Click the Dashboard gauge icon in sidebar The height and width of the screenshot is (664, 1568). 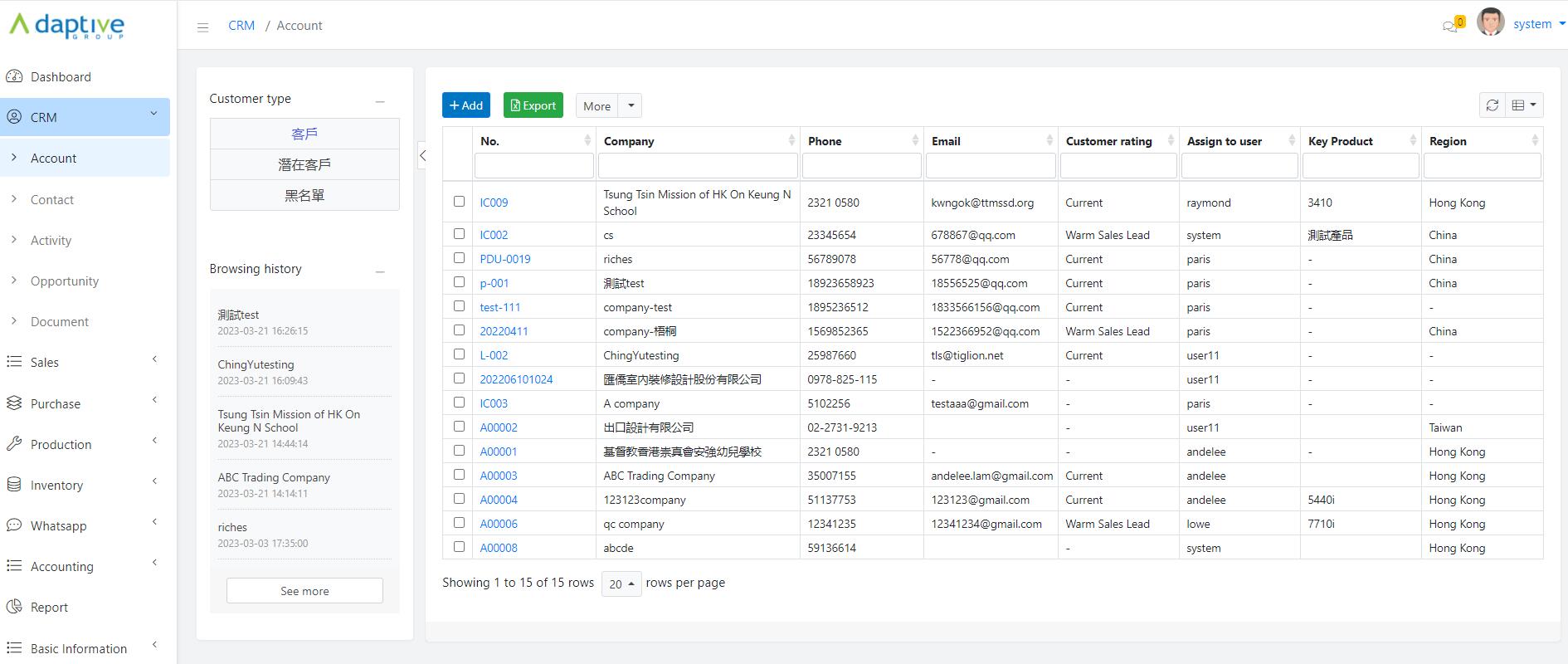pos(14,76)
